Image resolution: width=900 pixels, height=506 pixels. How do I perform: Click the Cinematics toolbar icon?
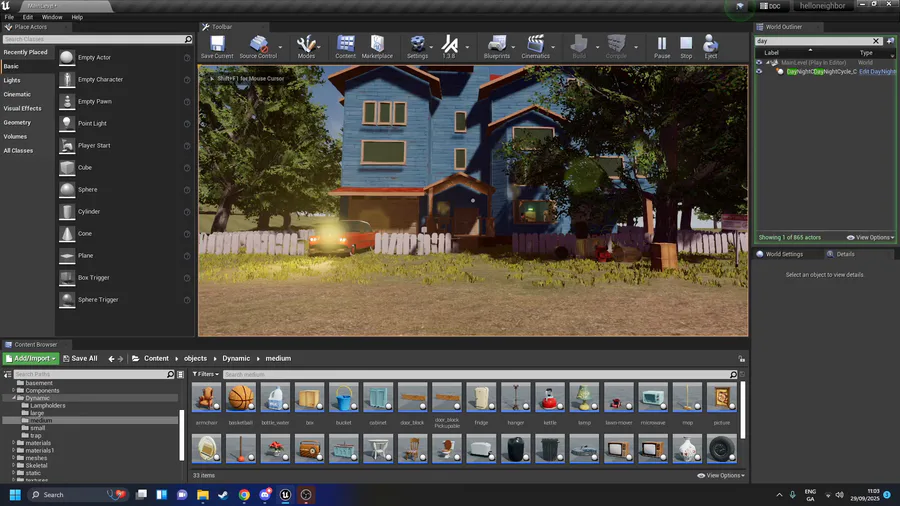[536, 47]
